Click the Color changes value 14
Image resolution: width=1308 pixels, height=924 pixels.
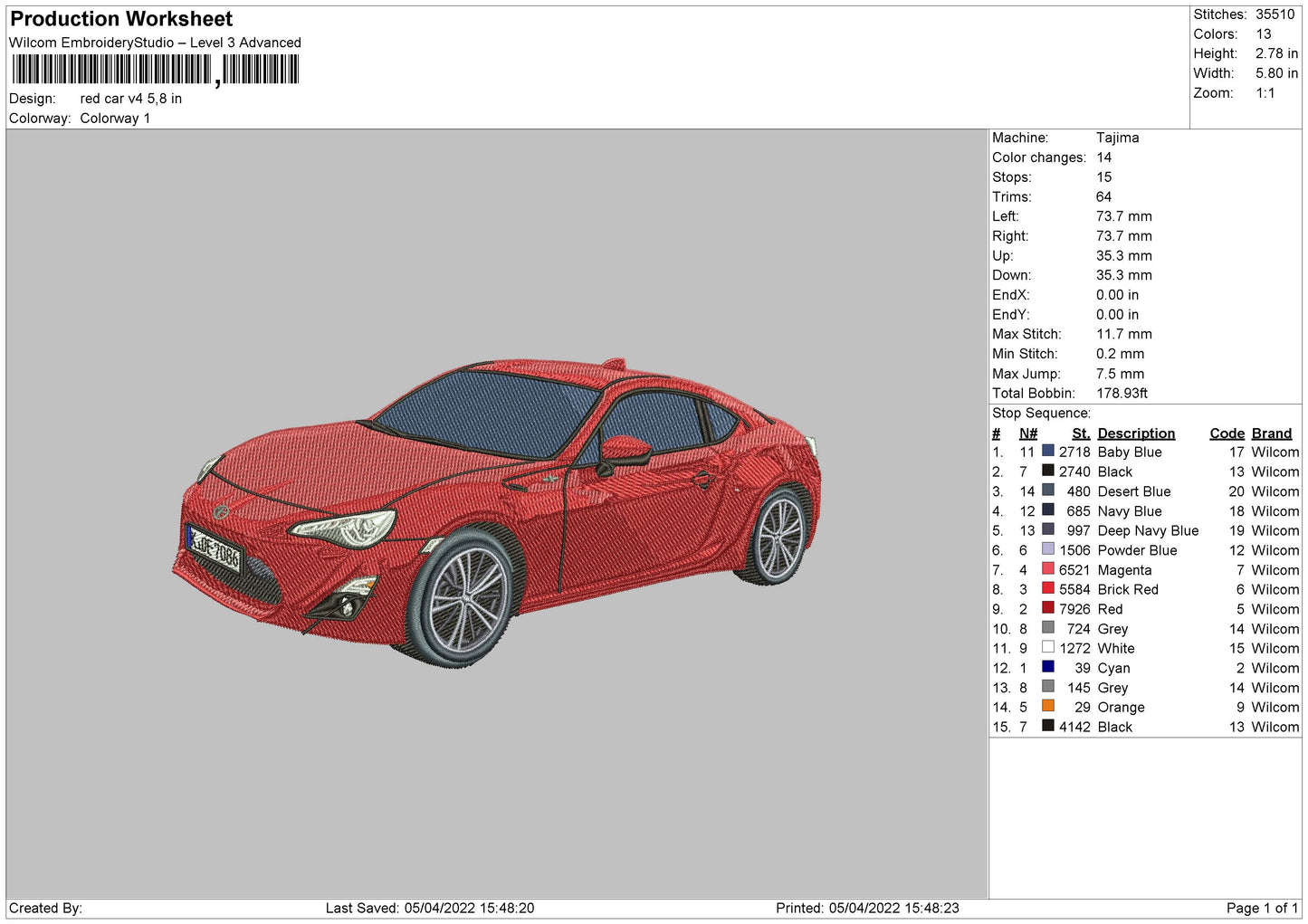1104,157
